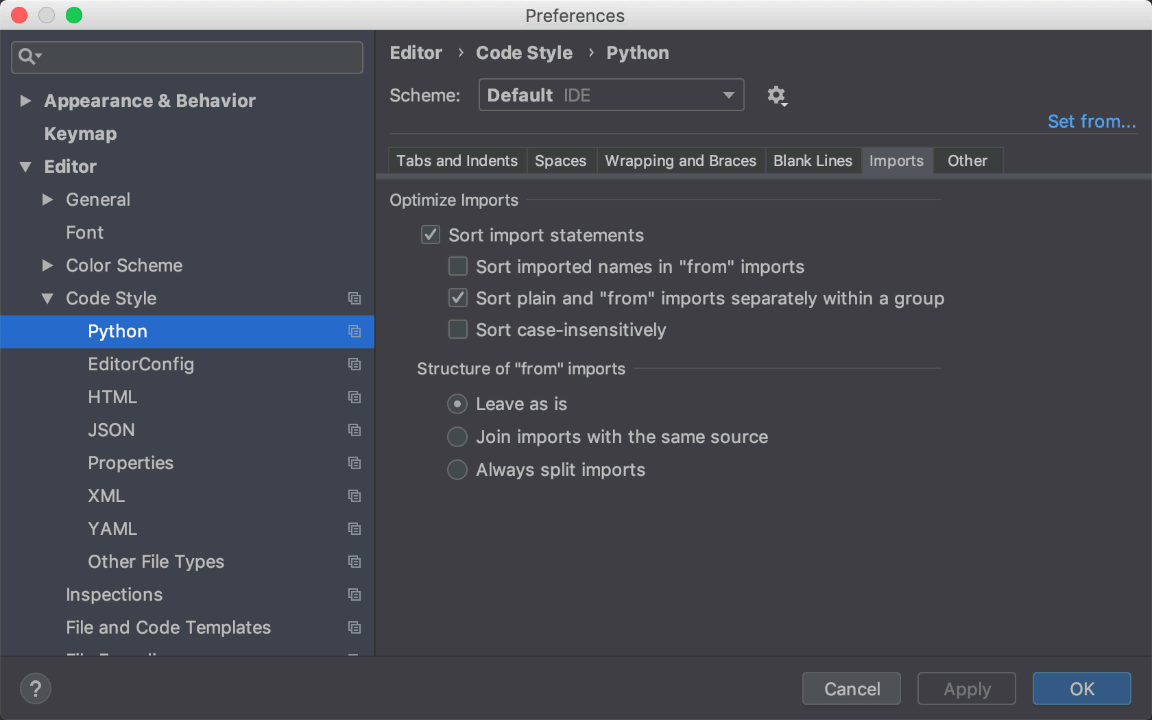Uncheck Sort import statements

click(x=430, y=234)
